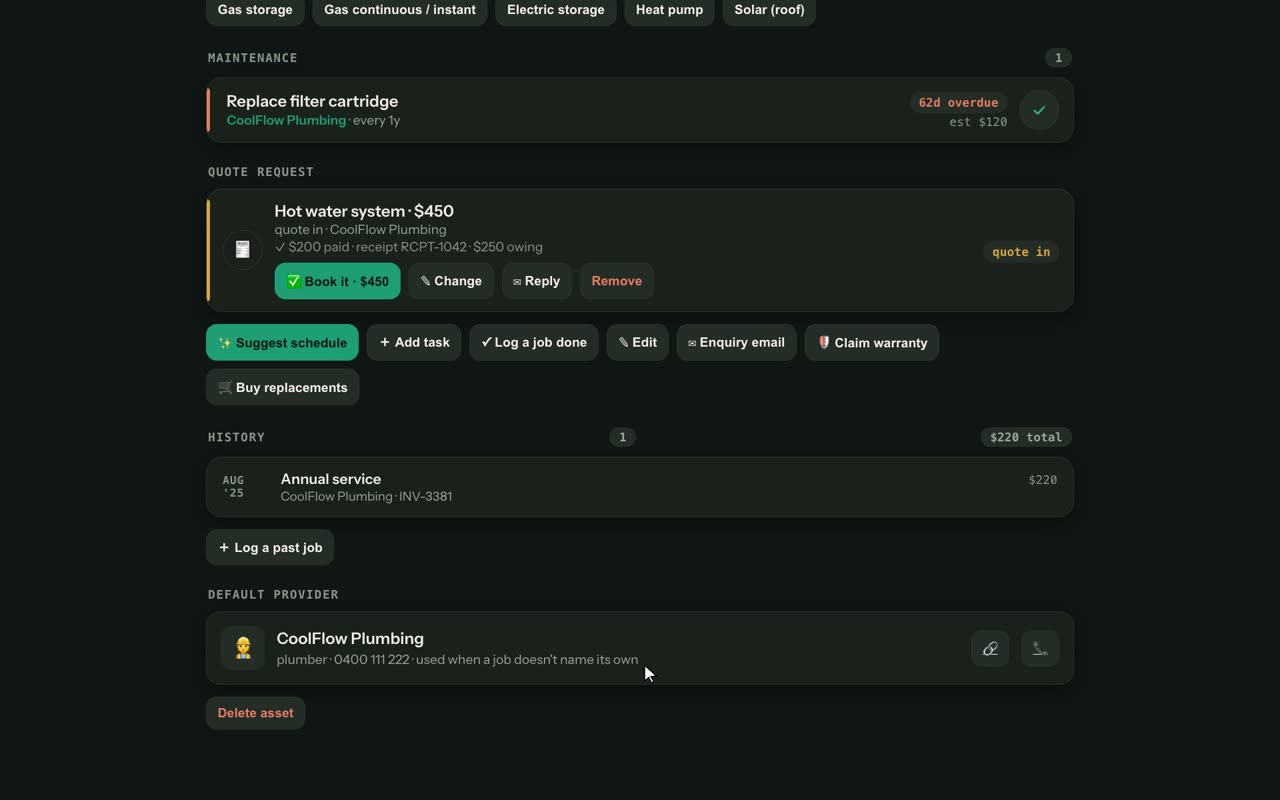
Task: Reply to the CoolFlow Plumbing quote
Action: [536, 281]
